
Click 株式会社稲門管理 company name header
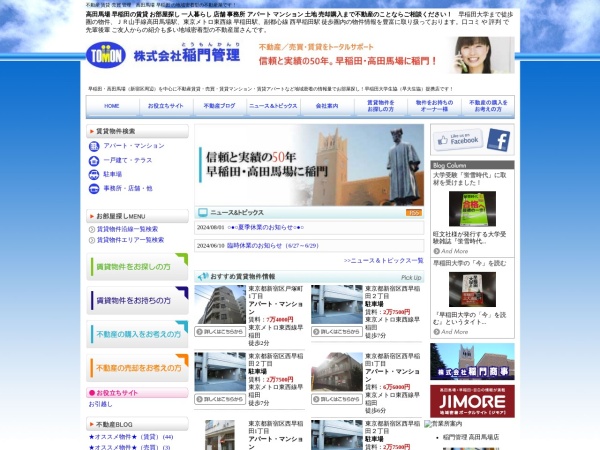point(187,53)
